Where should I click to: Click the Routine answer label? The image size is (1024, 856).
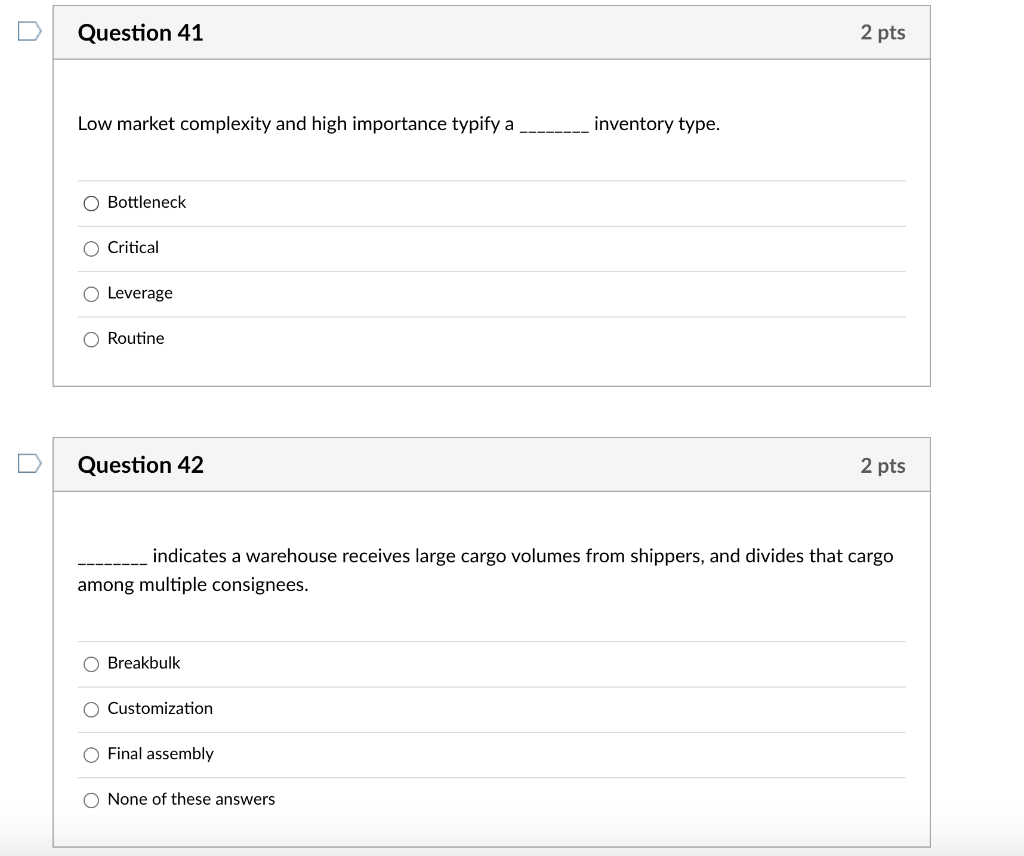[135, 339]
